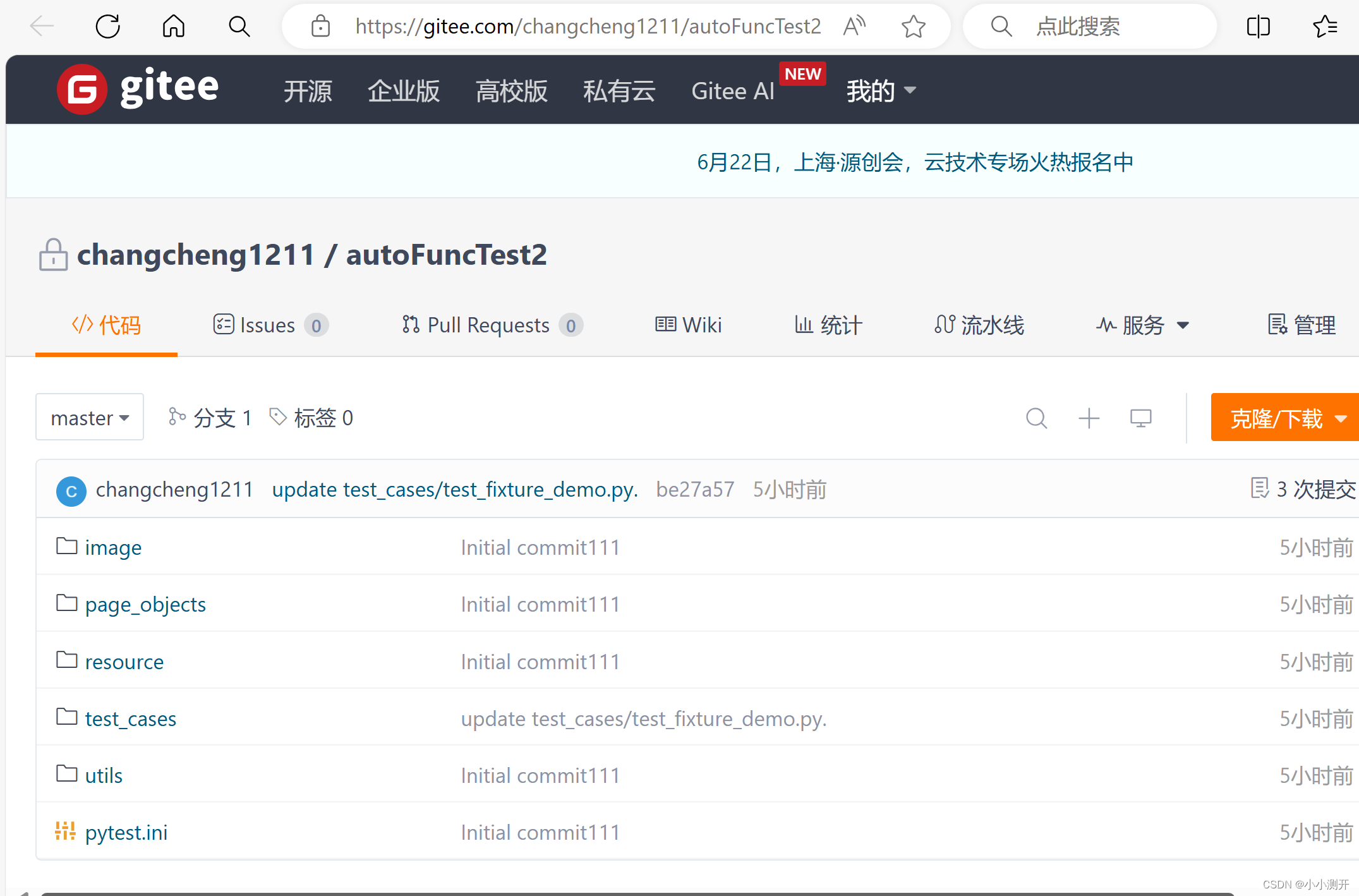Click the branch icon beside 分支

tap(178, 417)
